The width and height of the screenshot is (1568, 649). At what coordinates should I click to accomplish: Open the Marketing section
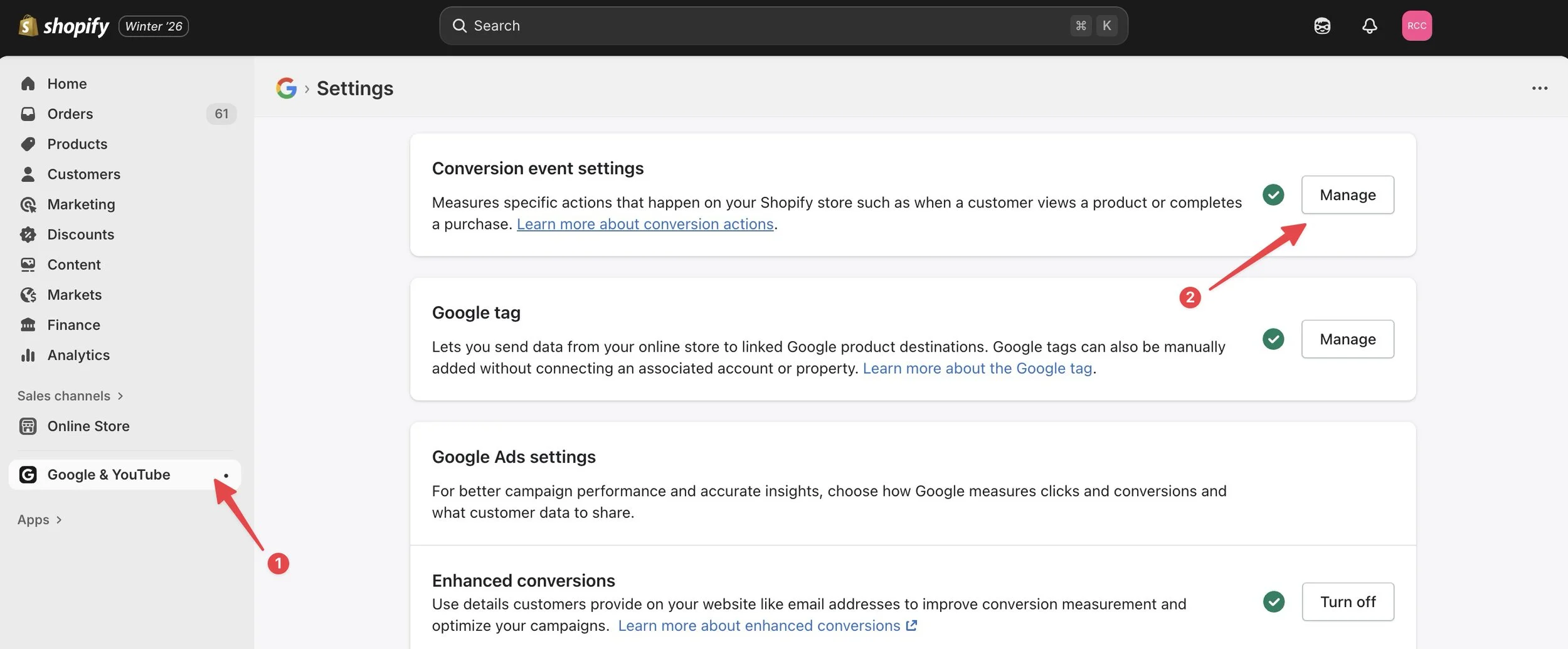tap(28, 204)
